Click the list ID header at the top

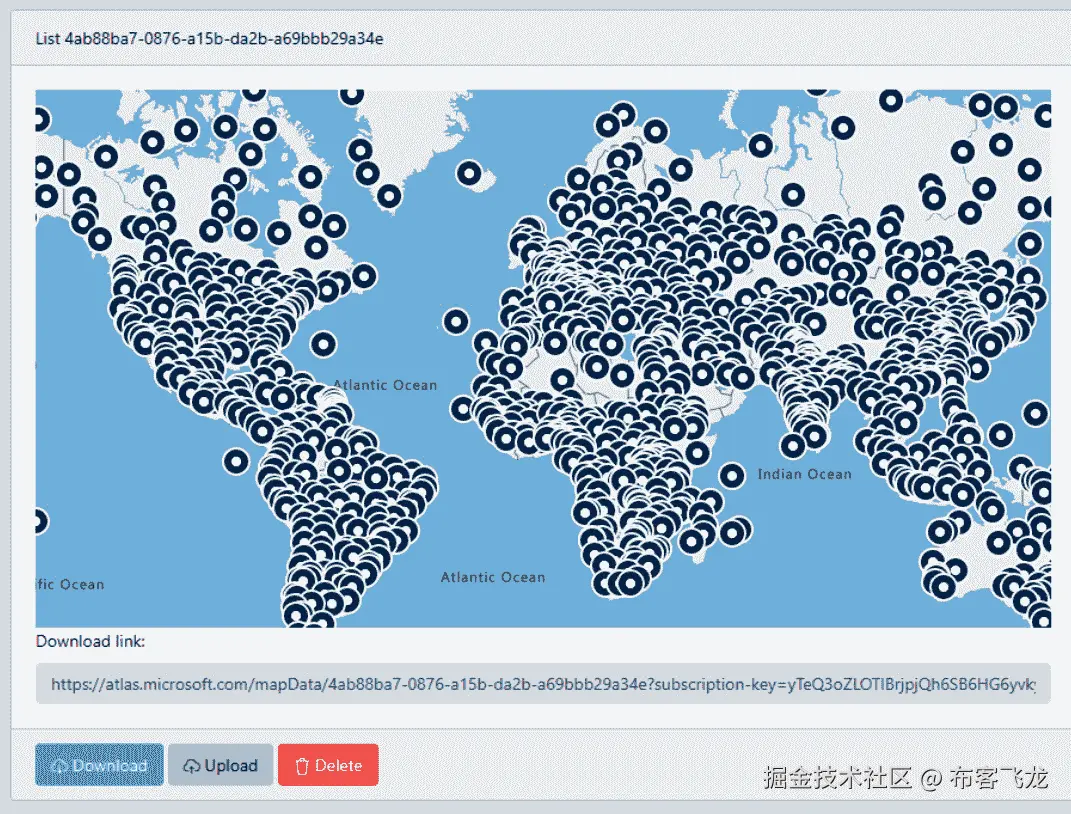[210, 39]
